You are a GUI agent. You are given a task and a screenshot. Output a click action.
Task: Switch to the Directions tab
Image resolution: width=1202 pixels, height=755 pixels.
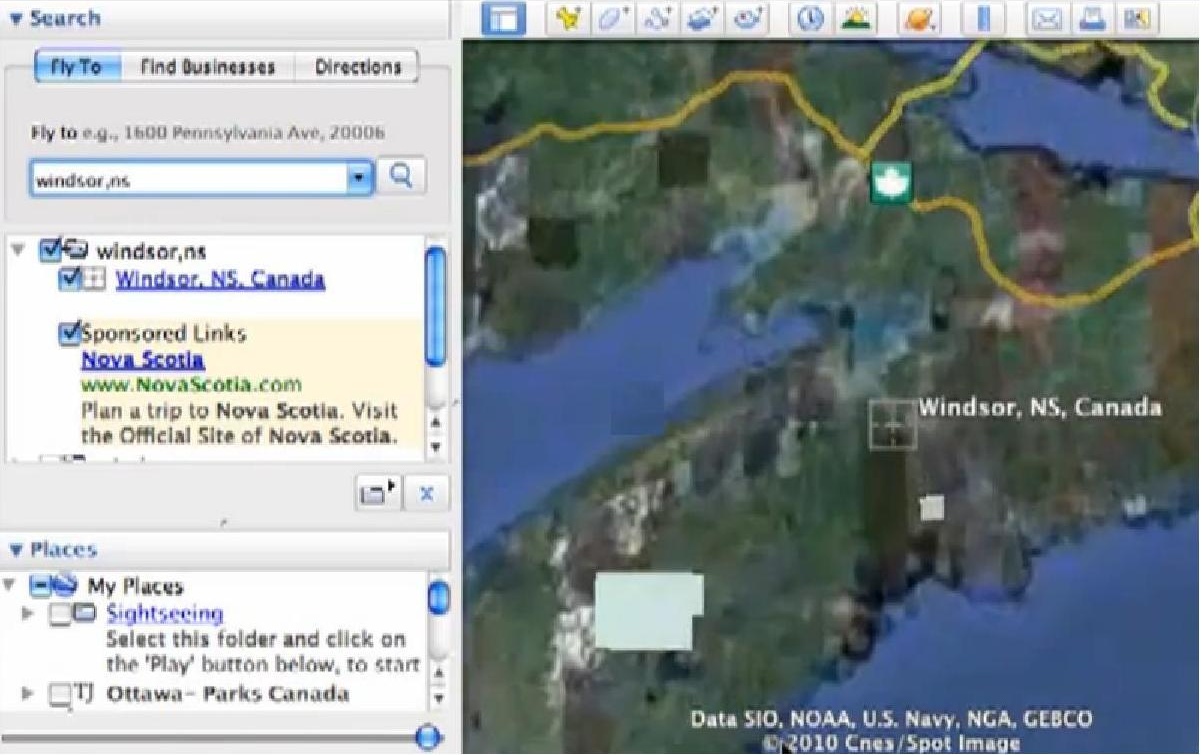[357, 67]
